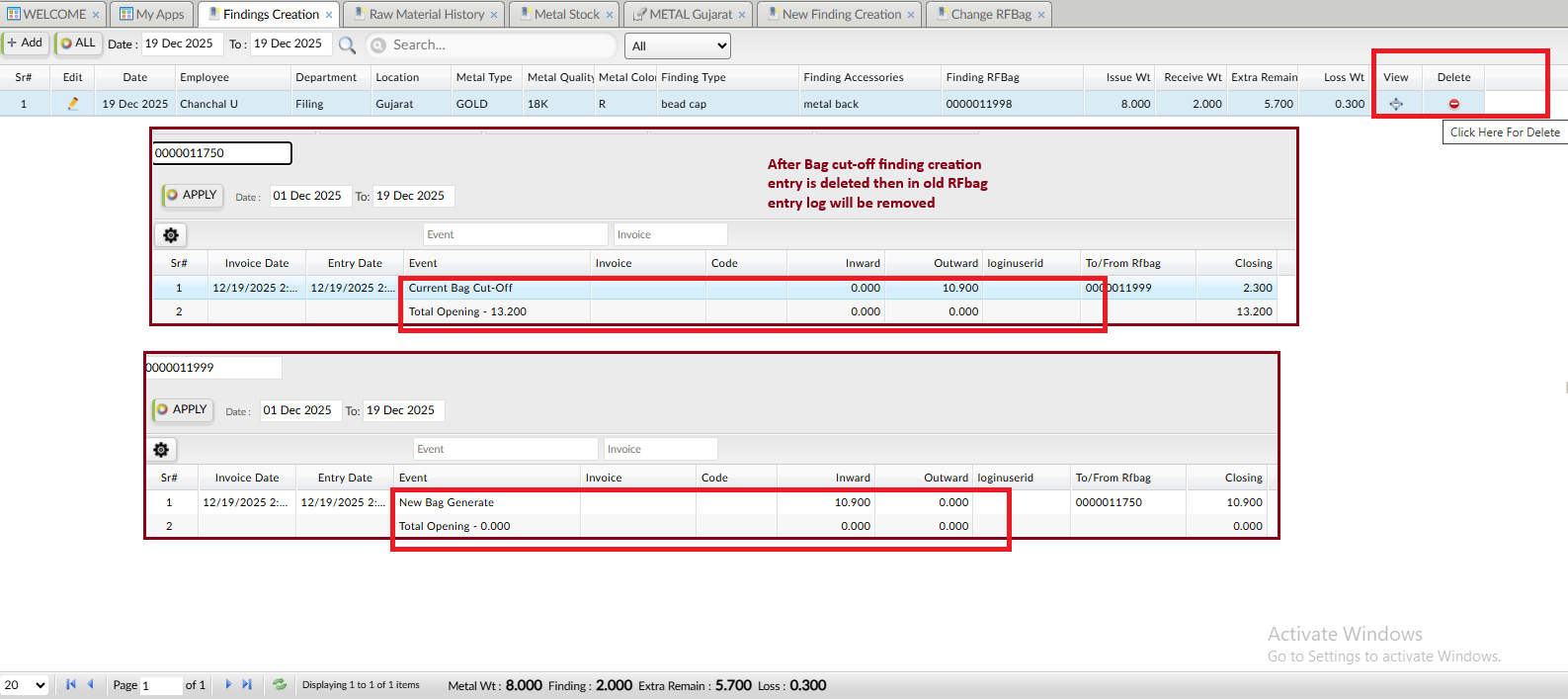Click the magnifier search icon beside date range
The height and width of the screenshot is (699, 1568).
(347, 45)
